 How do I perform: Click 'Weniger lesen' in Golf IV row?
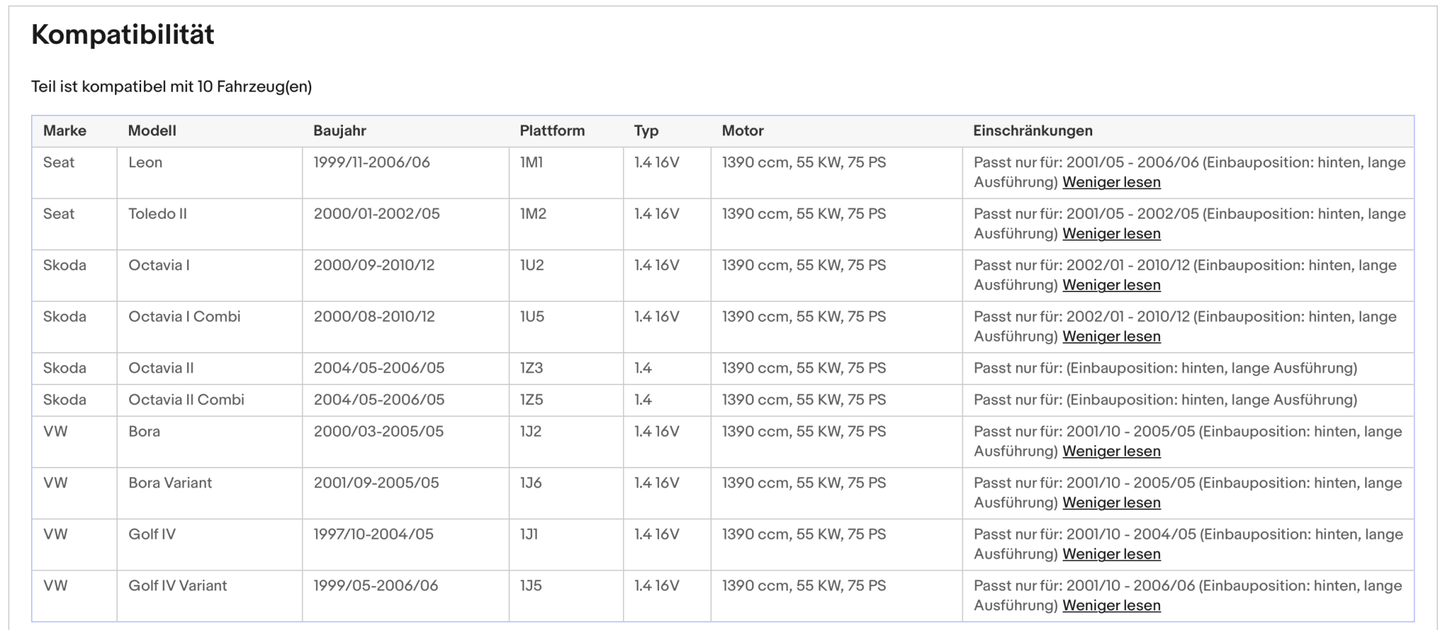pyautogui.click(x=1111, y=554)
